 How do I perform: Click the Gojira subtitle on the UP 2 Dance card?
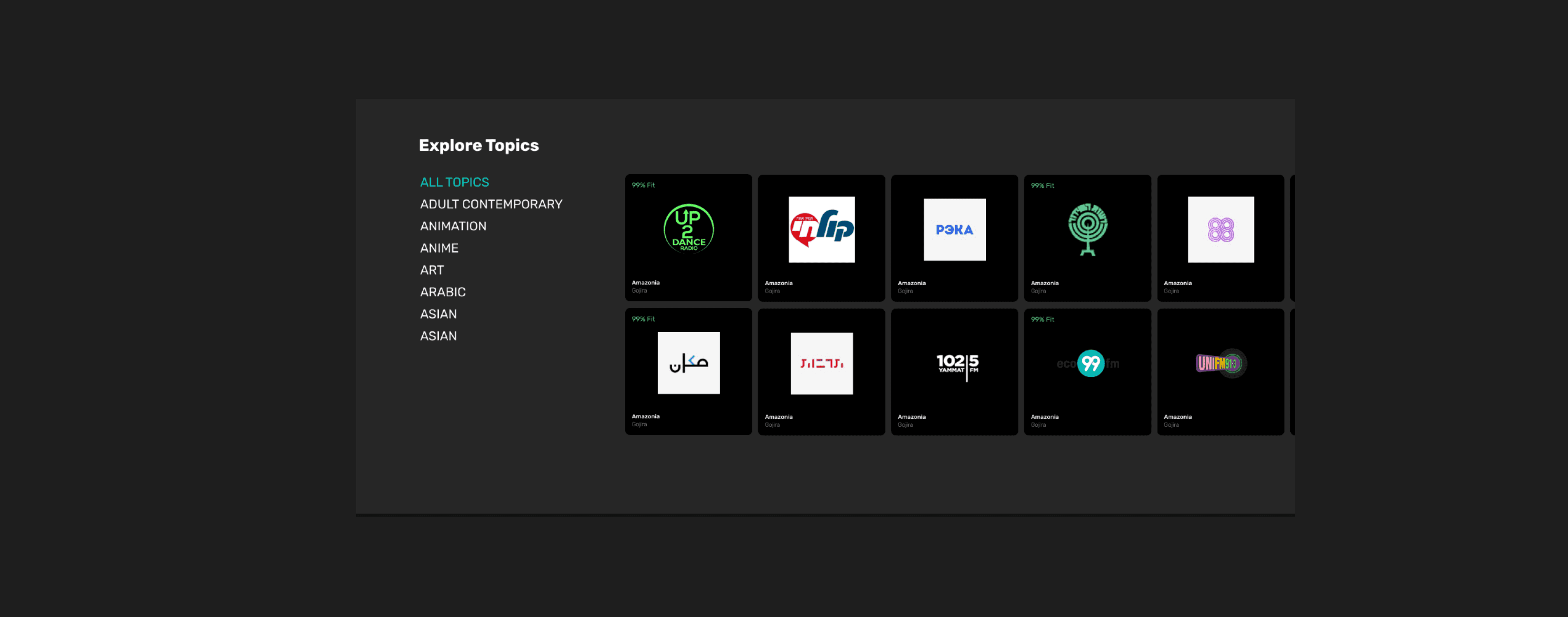(639, 291)
